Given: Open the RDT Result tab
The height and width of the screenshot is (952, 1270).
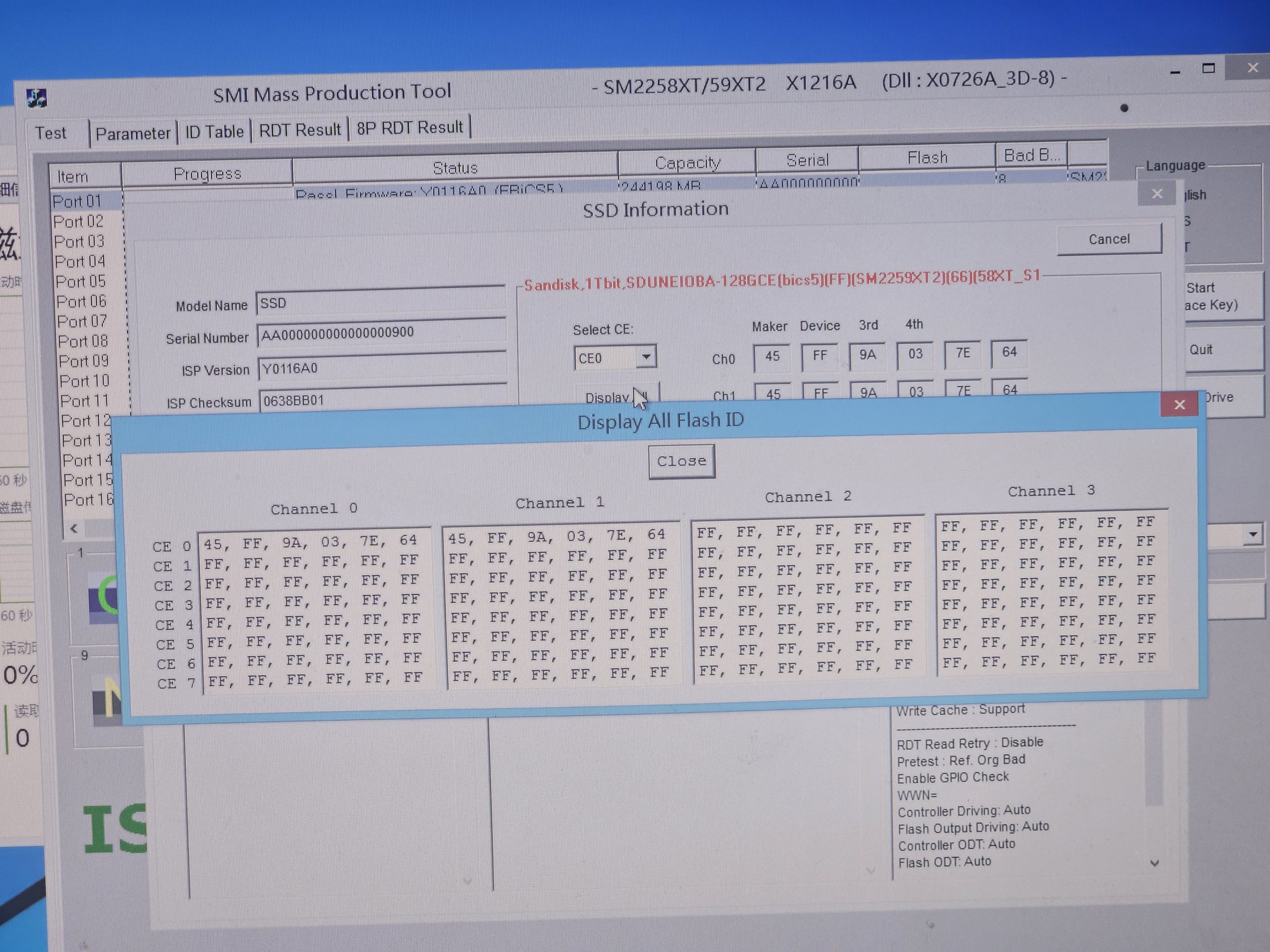Looking at the screenshot, I should click(300, 130).
